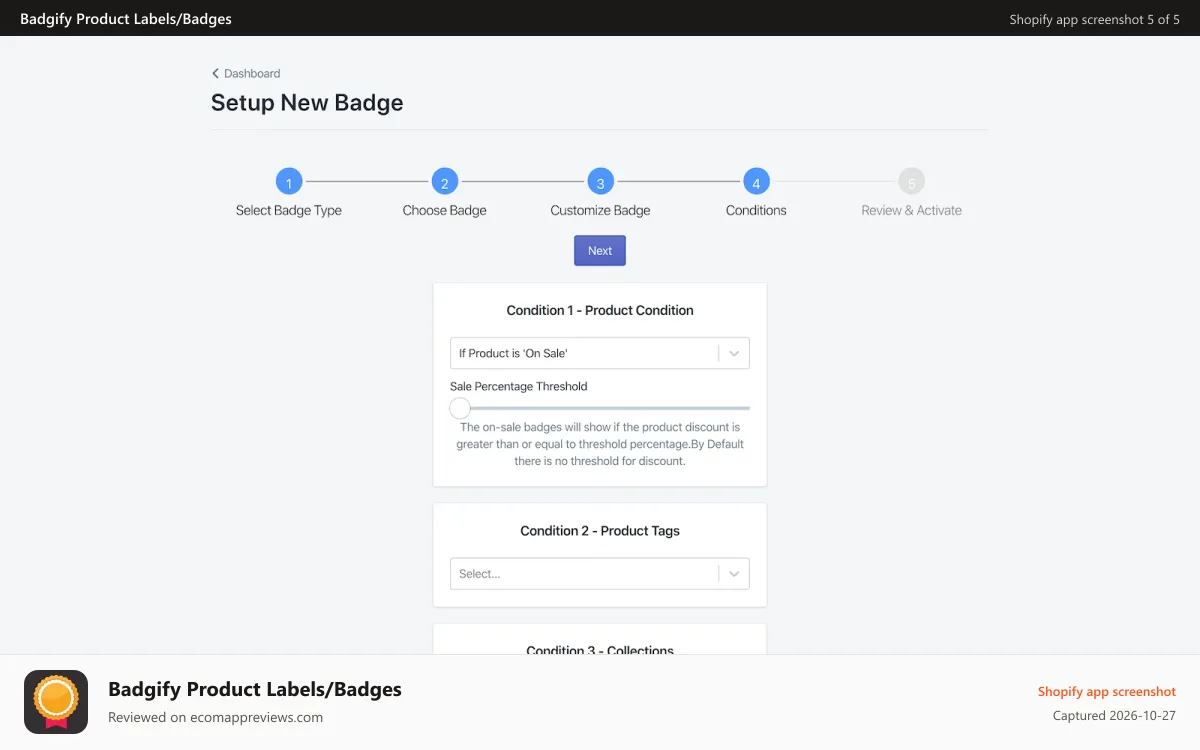
Task: Click the back chevron beside Dashboard
Action: pos(215,73)
